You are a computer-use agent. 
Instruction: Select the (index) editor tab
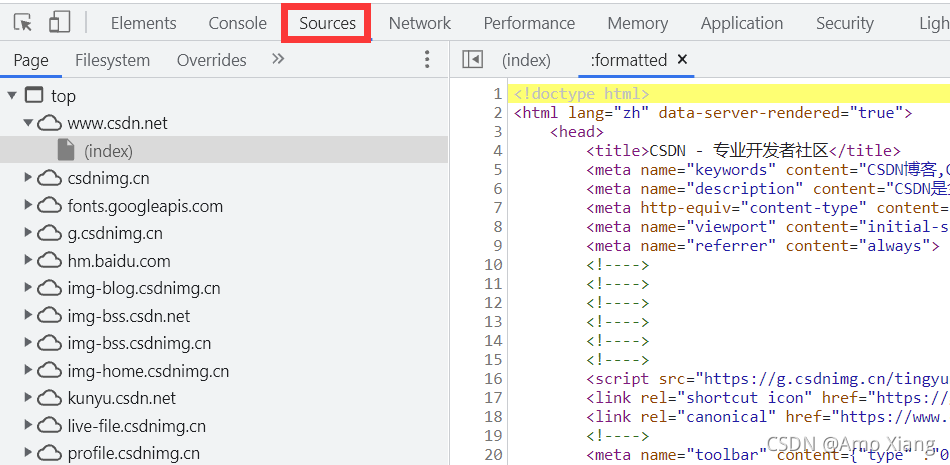(526, 60)
